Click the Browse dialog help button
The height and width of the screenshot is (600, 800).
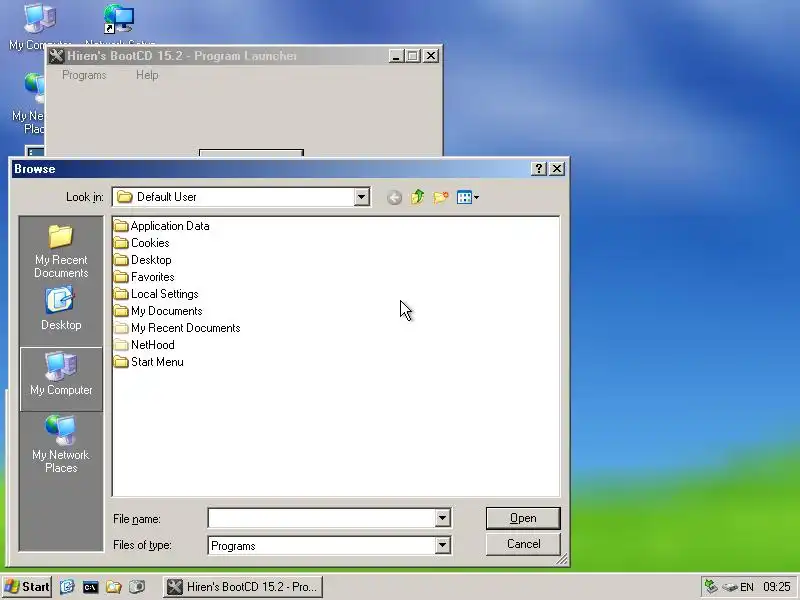(539, 169)
